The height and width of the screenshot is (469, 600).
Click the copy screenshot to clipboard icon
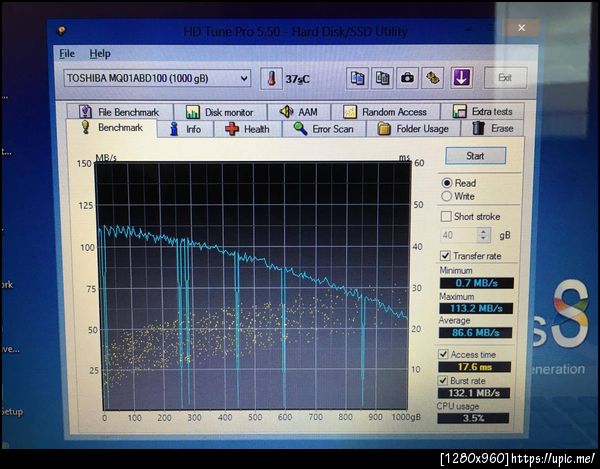(x=382, y=78)
